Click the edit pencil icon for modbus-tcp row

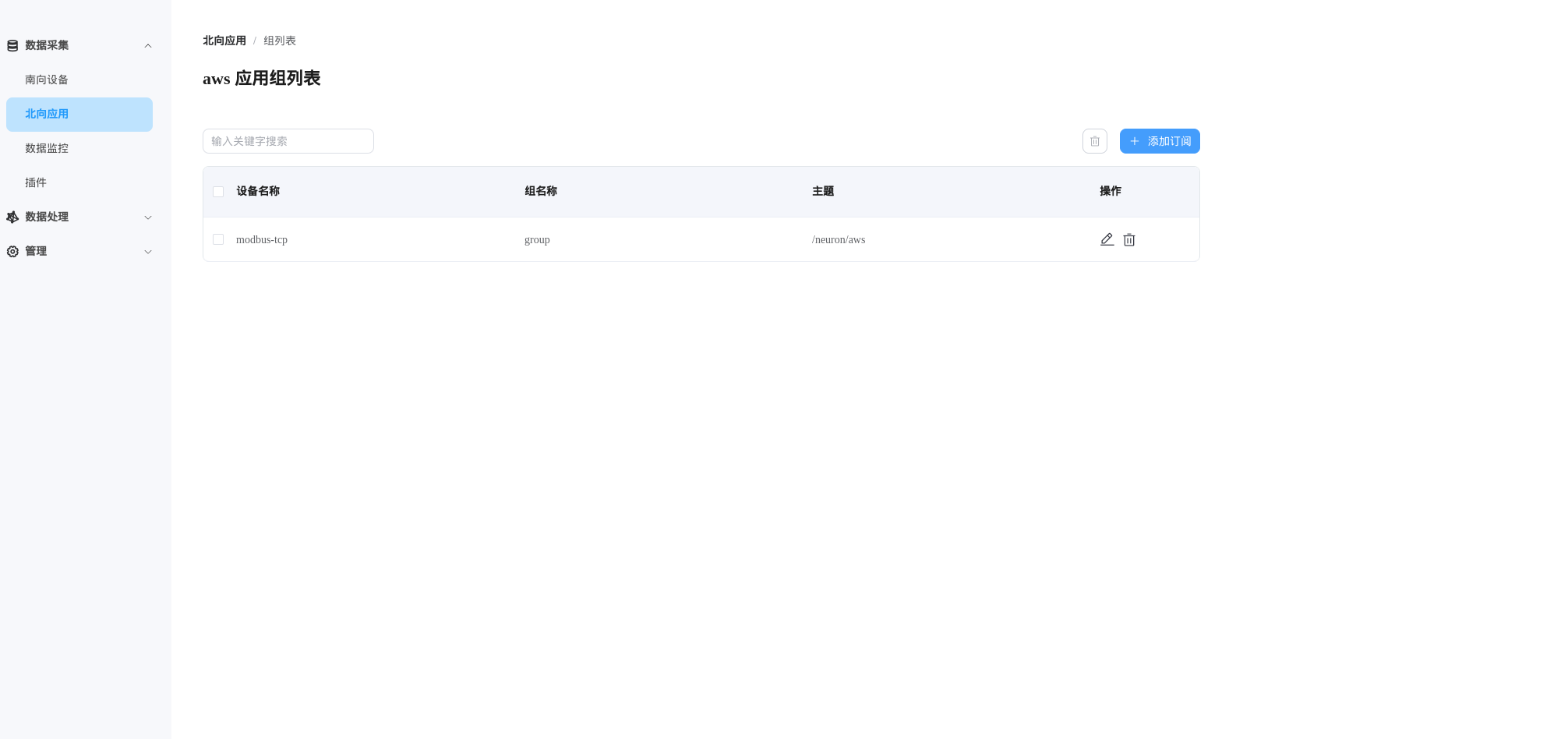pyautogui.click(x=1107, y=239)
